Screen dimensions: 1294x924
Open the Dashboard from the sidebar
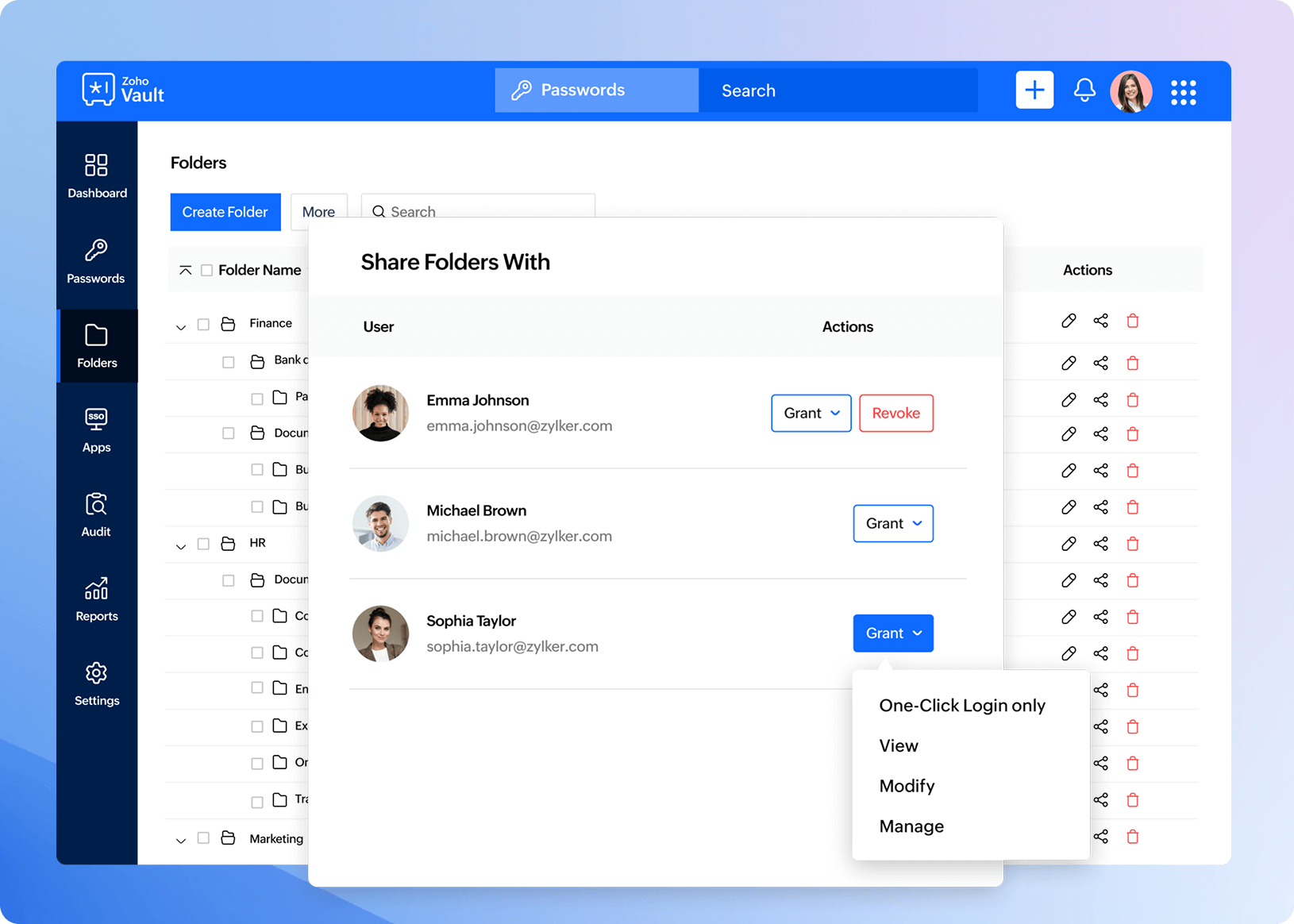click(x=96, y=176)
